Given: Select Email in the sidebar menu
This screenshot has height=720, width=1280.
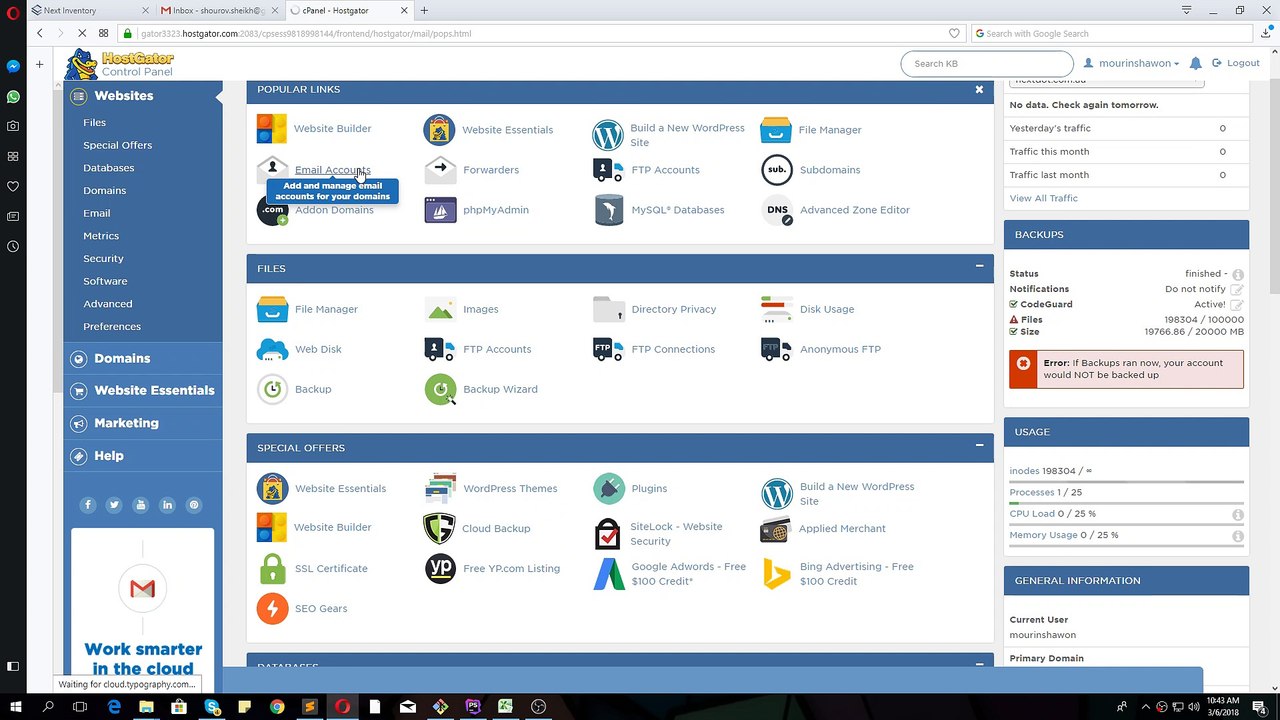Looking at the screenshot, I should 97,213.
